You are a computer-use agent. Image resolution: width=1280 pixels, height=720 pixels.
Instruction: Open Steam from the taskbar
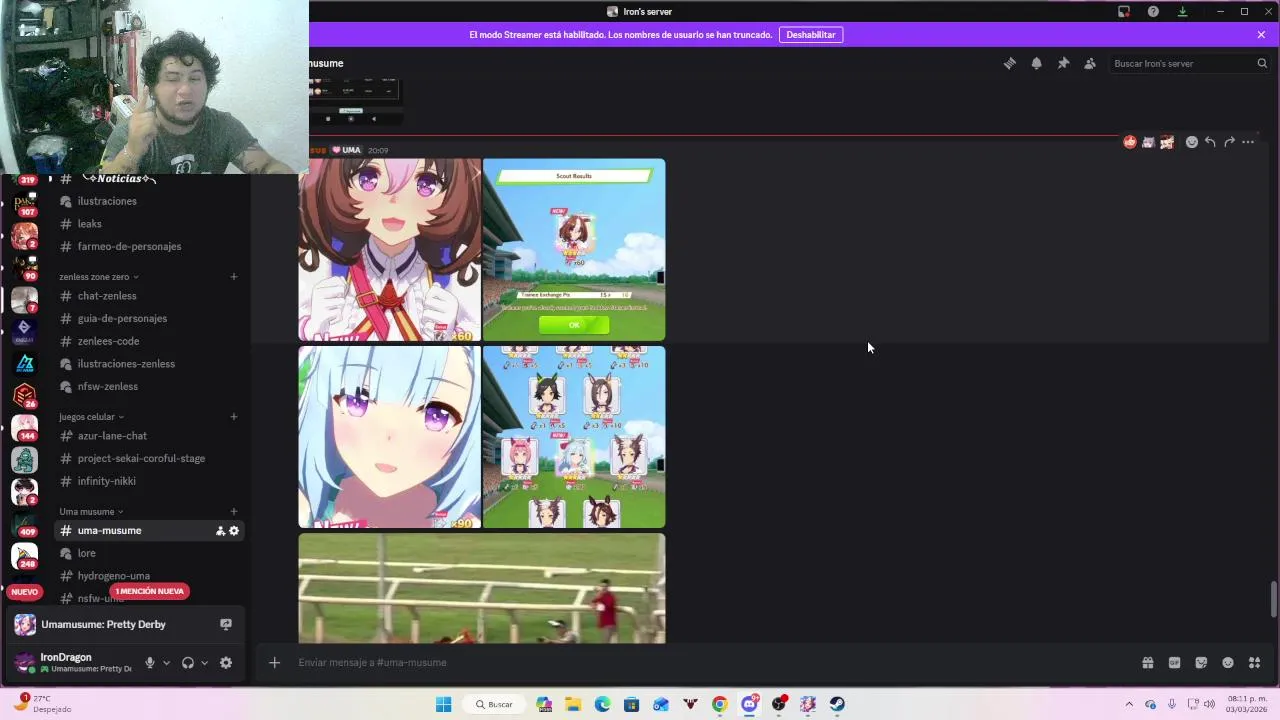pos(837,704)
